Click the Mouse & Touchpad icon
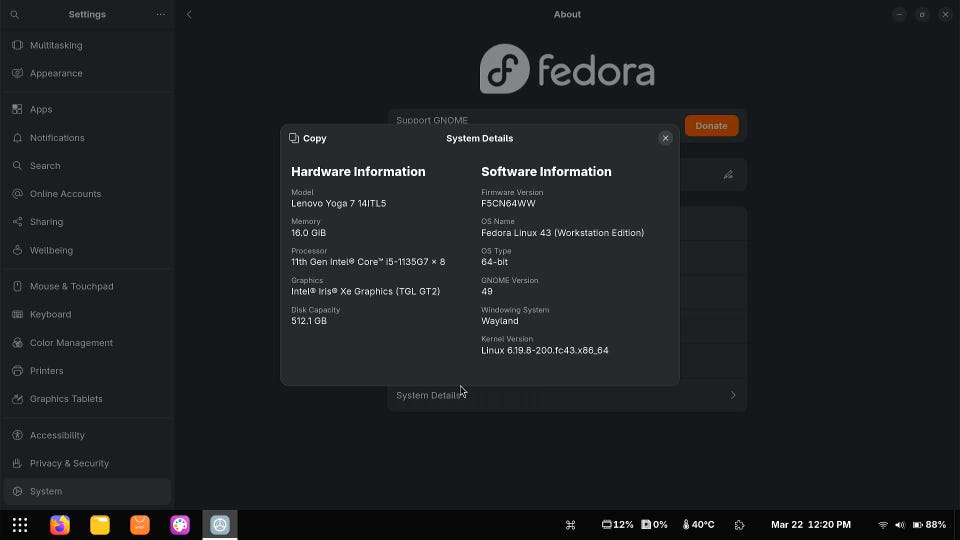The width and height of the screenshot is (960, 540). (x=17, y=287)
